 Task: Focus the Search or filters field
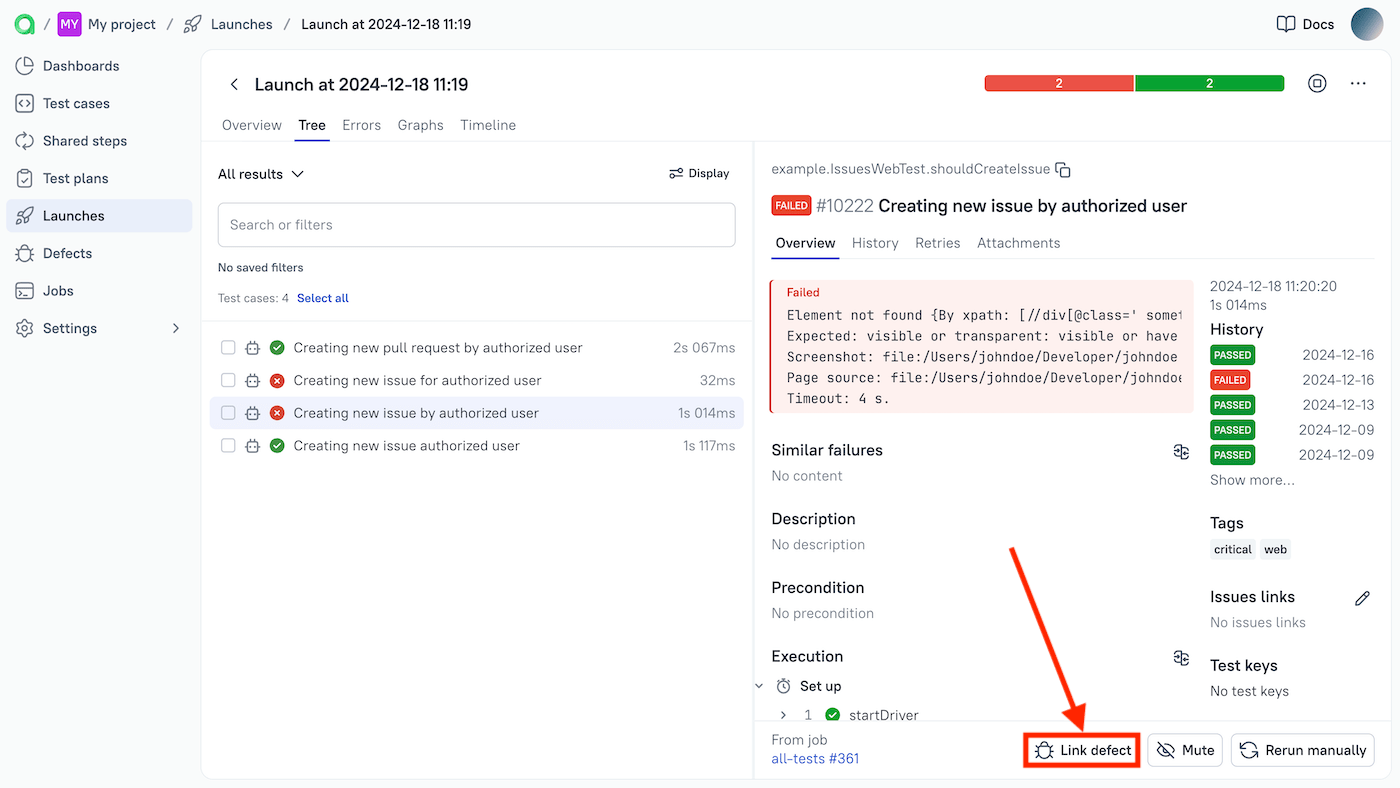pos(476,225)
